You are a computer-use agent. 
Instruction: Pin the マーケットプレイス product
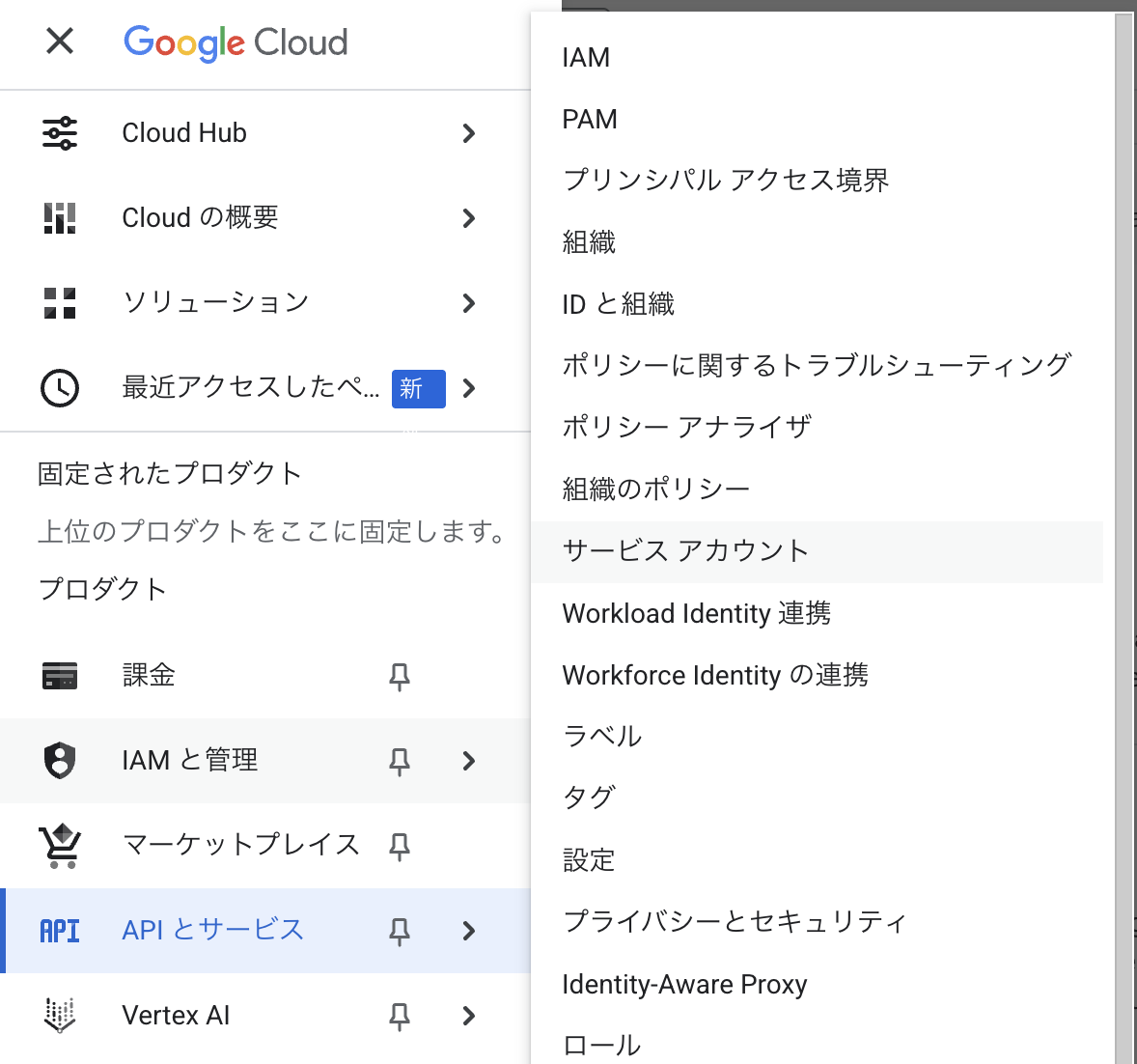pos(400,847)
